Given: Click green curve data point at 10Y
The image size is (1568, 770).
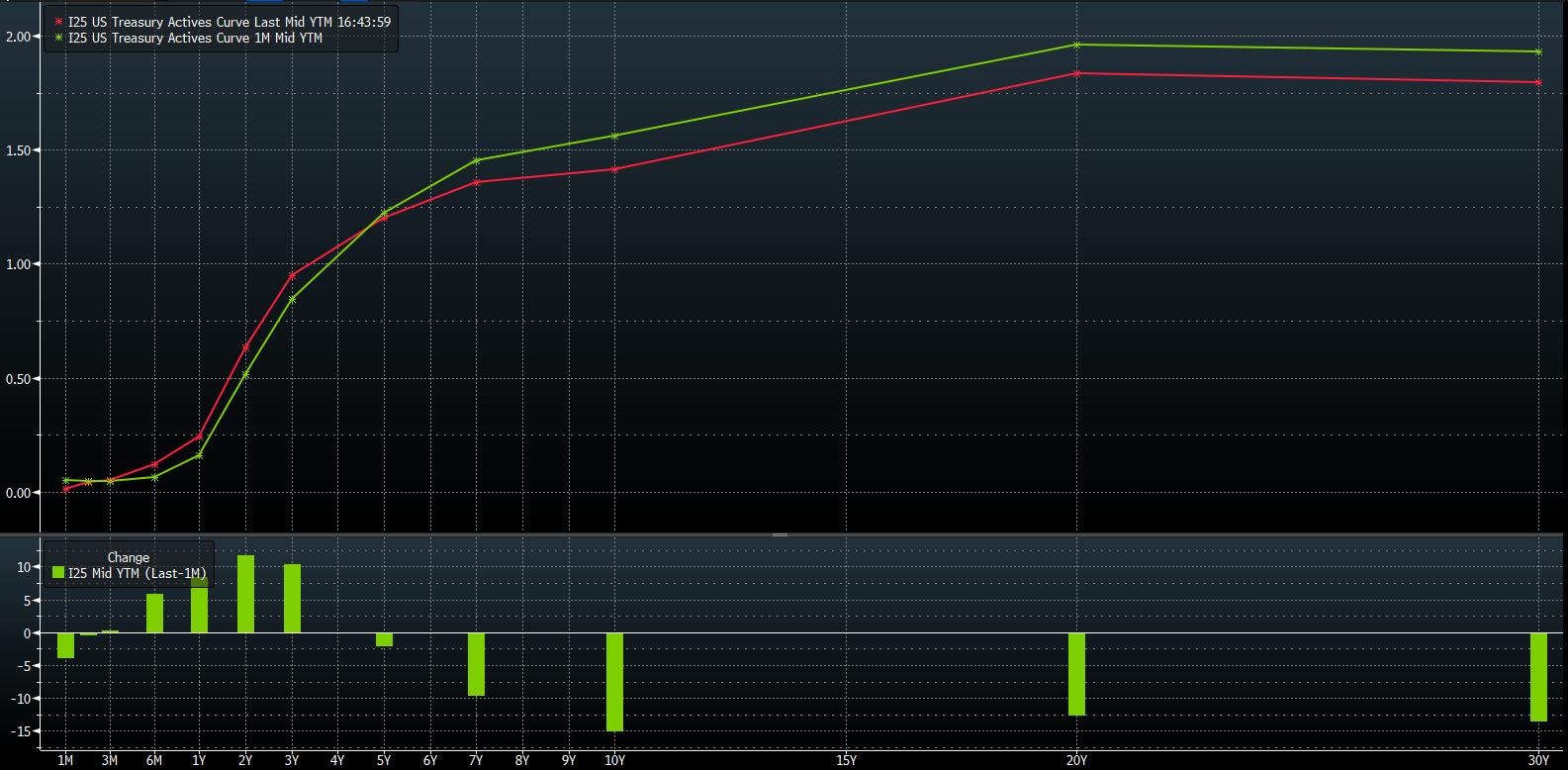Looking at the screenshot, I should coord(614,136).
